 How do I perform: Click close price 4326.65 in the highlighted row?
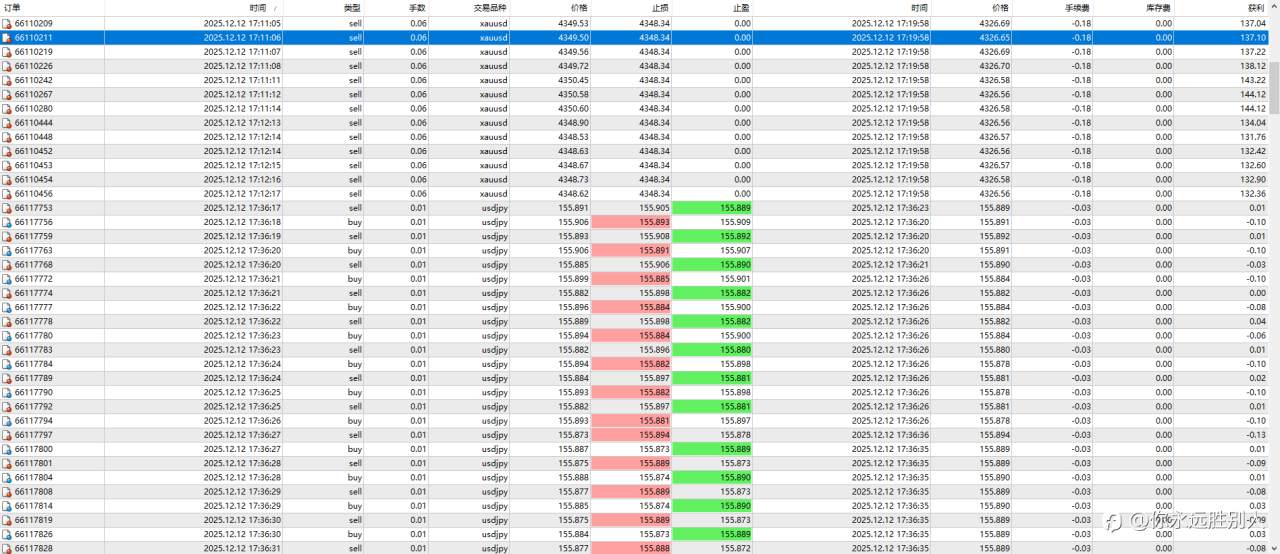(x=994, y=37)
